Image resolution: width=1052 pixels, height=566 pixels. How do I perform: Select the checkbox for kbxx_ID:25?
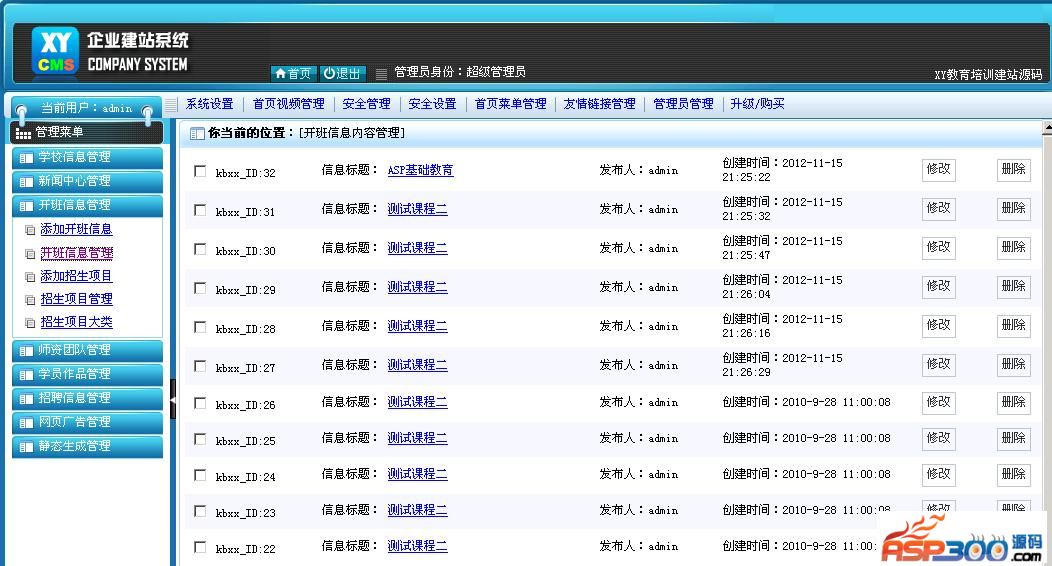click(x=200, y=439)
